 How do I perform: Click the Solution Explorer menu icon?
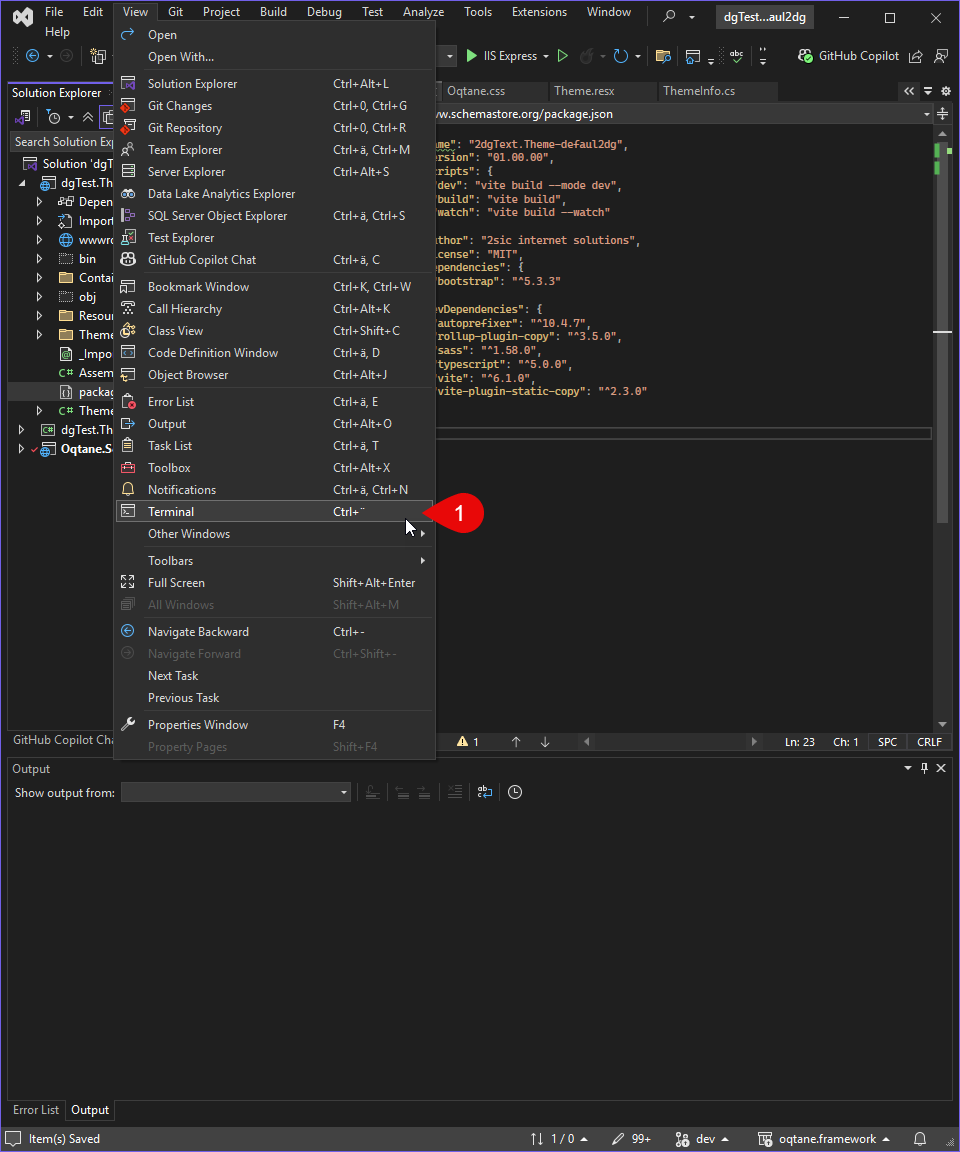click(x=128, y=84)
